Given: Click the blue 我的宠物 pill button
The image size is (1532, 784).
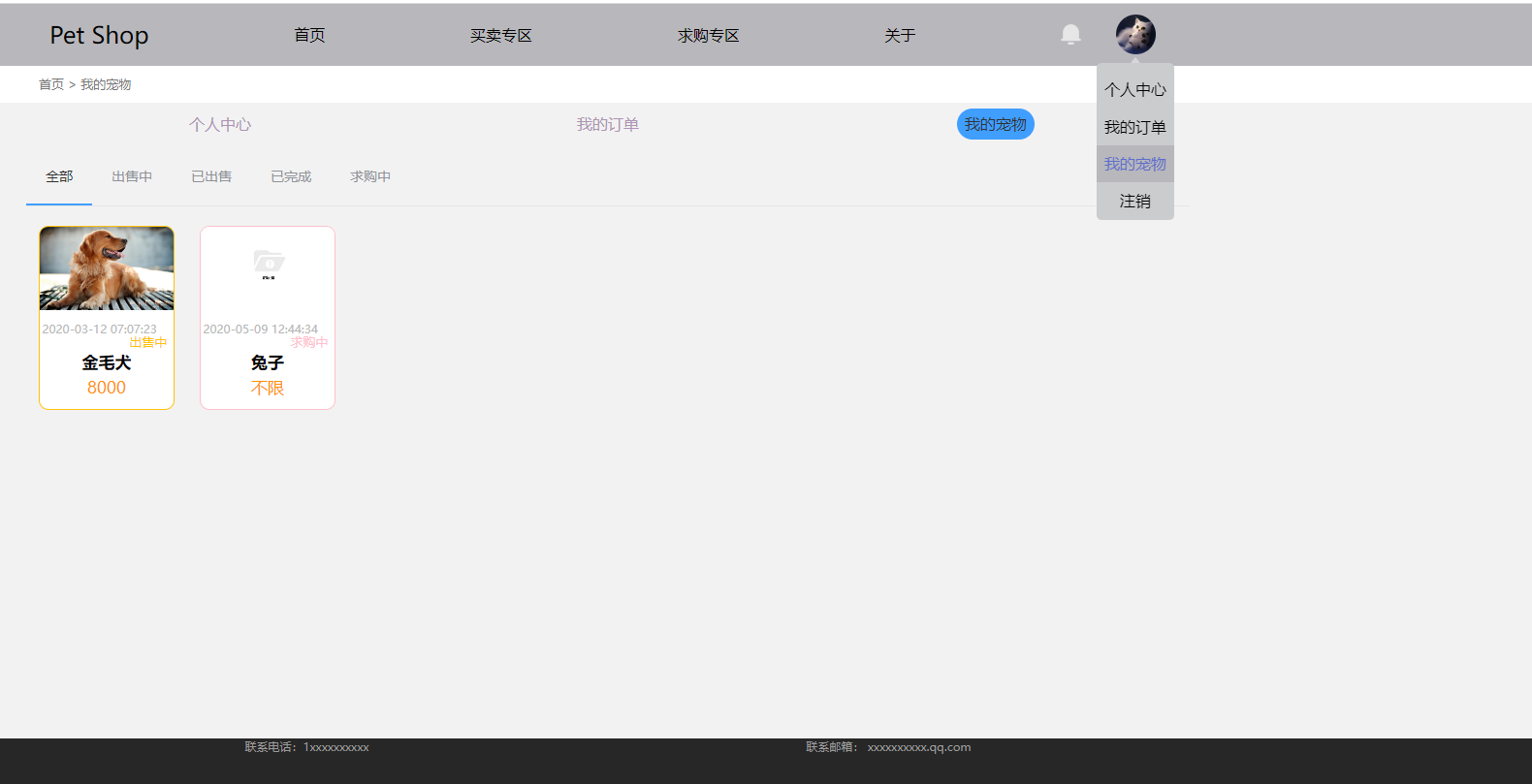Looking at the screenshot, I should click(x=995, y=124).
